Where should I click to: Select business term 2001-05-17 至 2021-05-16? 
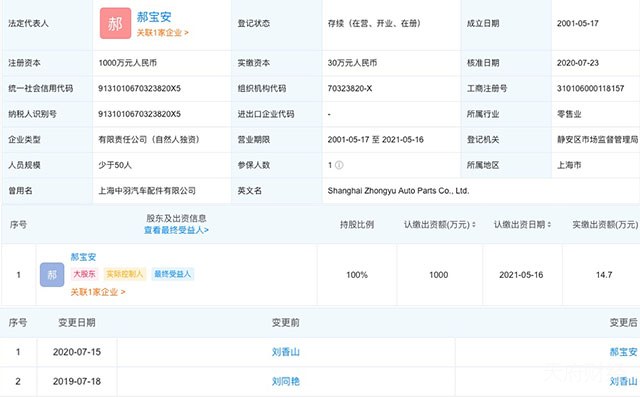point(376,139)
